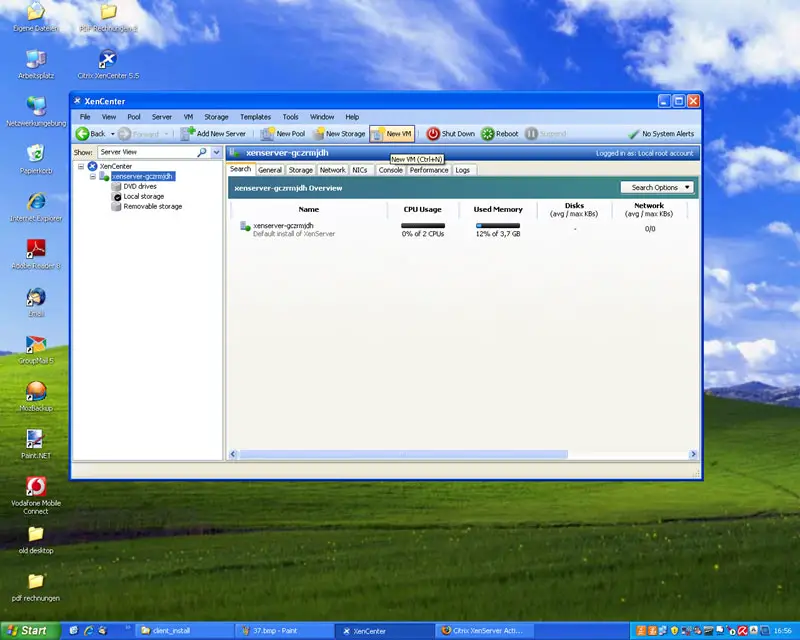Open the File menu
This screenshot has width=800, height=640.
(x=85, y=117)
